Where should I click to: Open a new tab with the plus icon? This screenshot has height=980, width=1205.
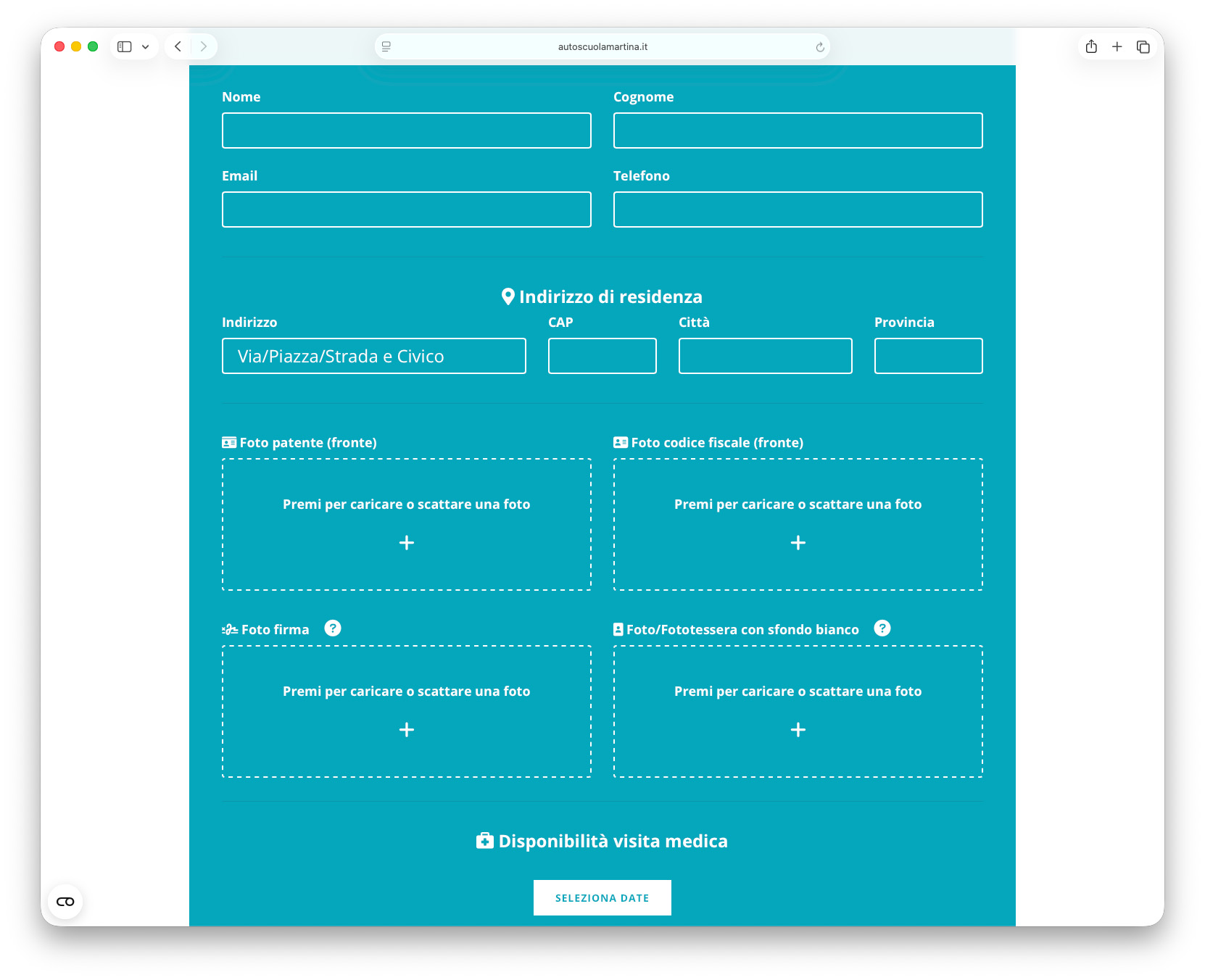click(1117, 47)
